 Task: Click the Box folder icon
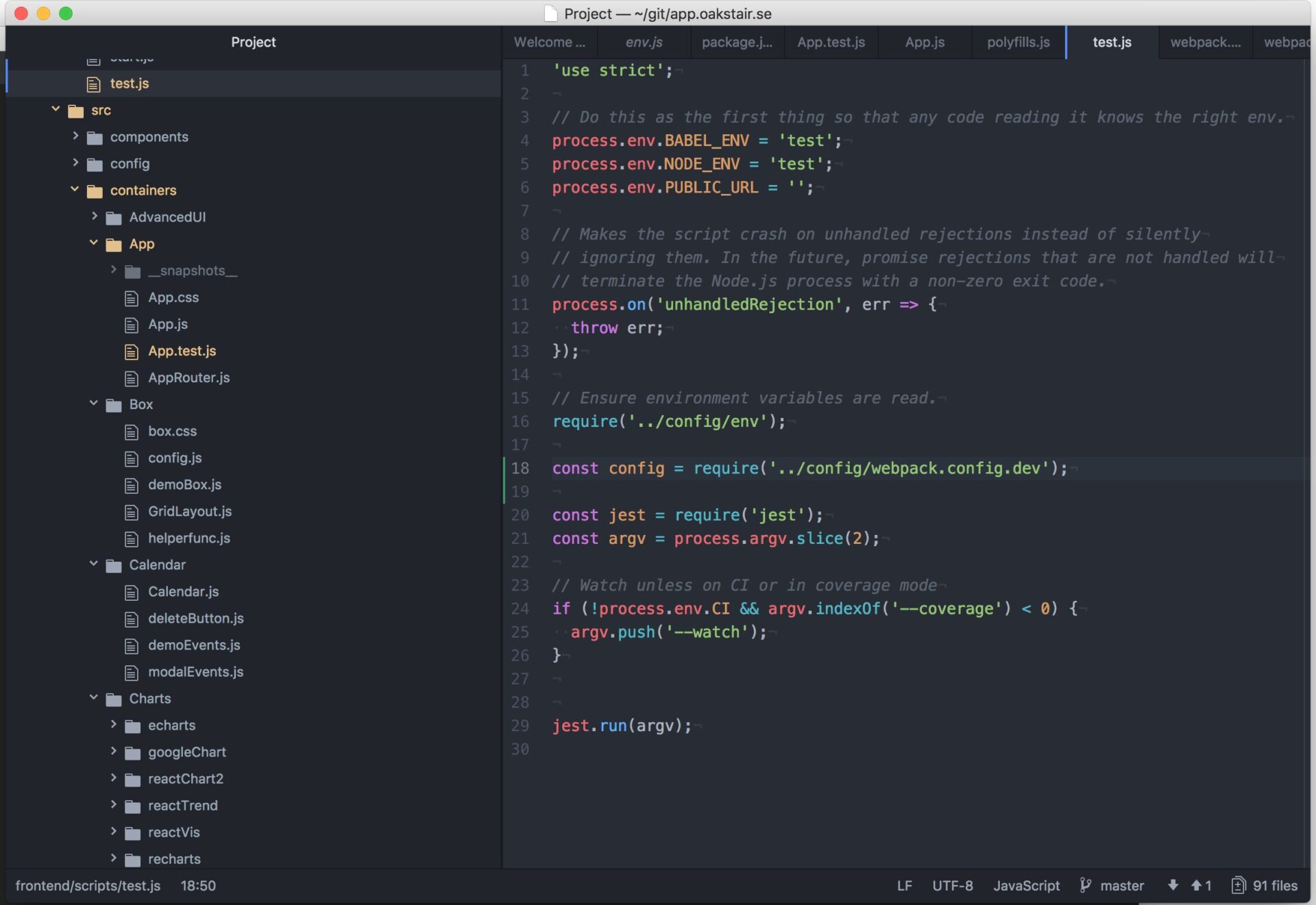(x=114, y=405)
